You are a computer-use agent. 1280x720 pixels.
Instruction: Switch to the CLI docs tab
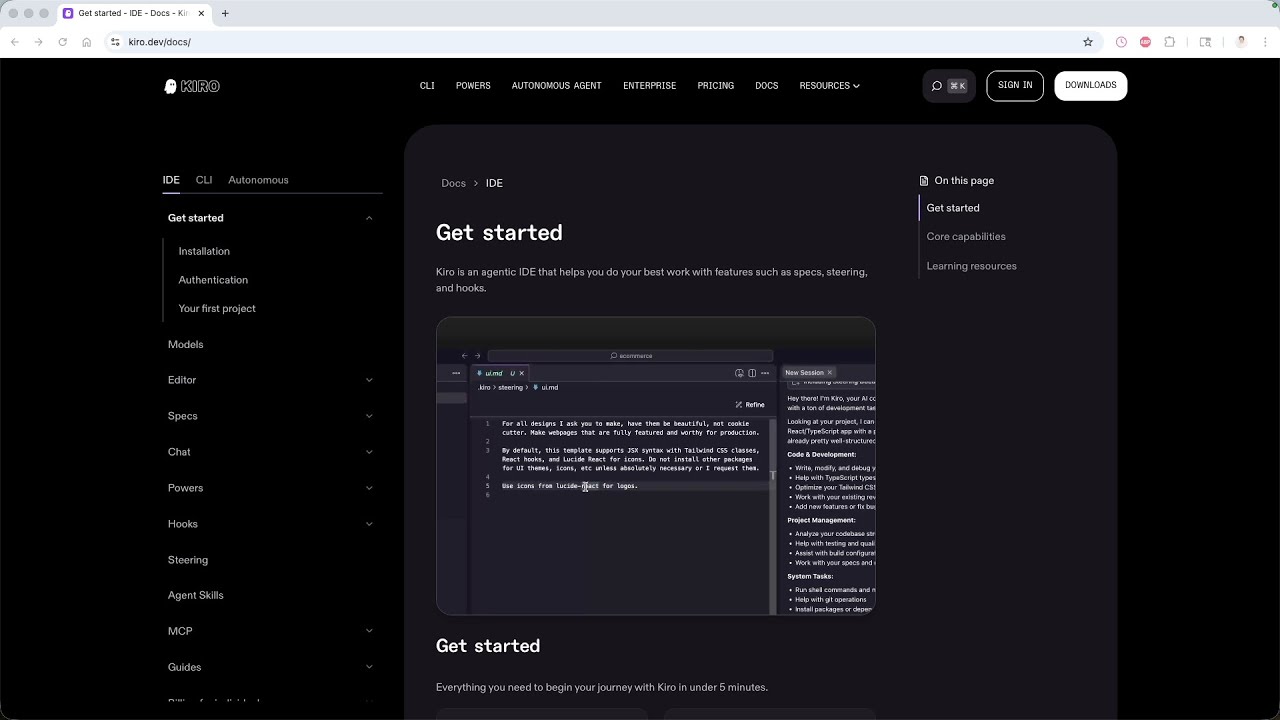click(x=204, y=180)
